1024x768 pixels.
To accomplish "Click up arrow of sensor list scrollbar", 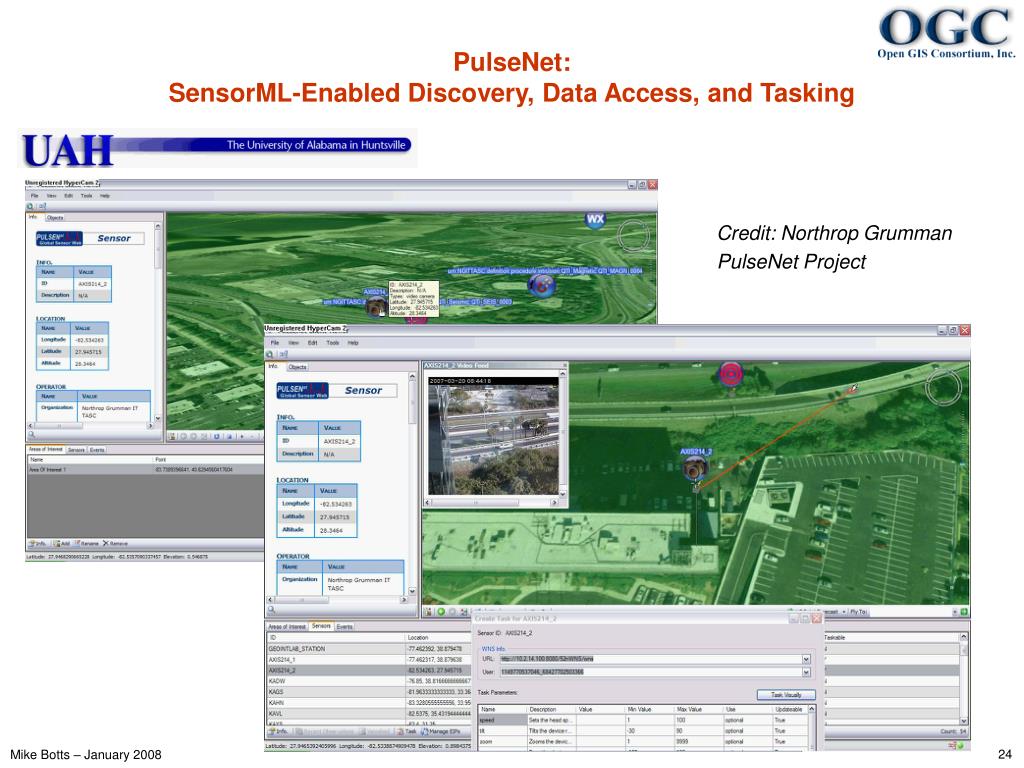I will coord(963,637).
